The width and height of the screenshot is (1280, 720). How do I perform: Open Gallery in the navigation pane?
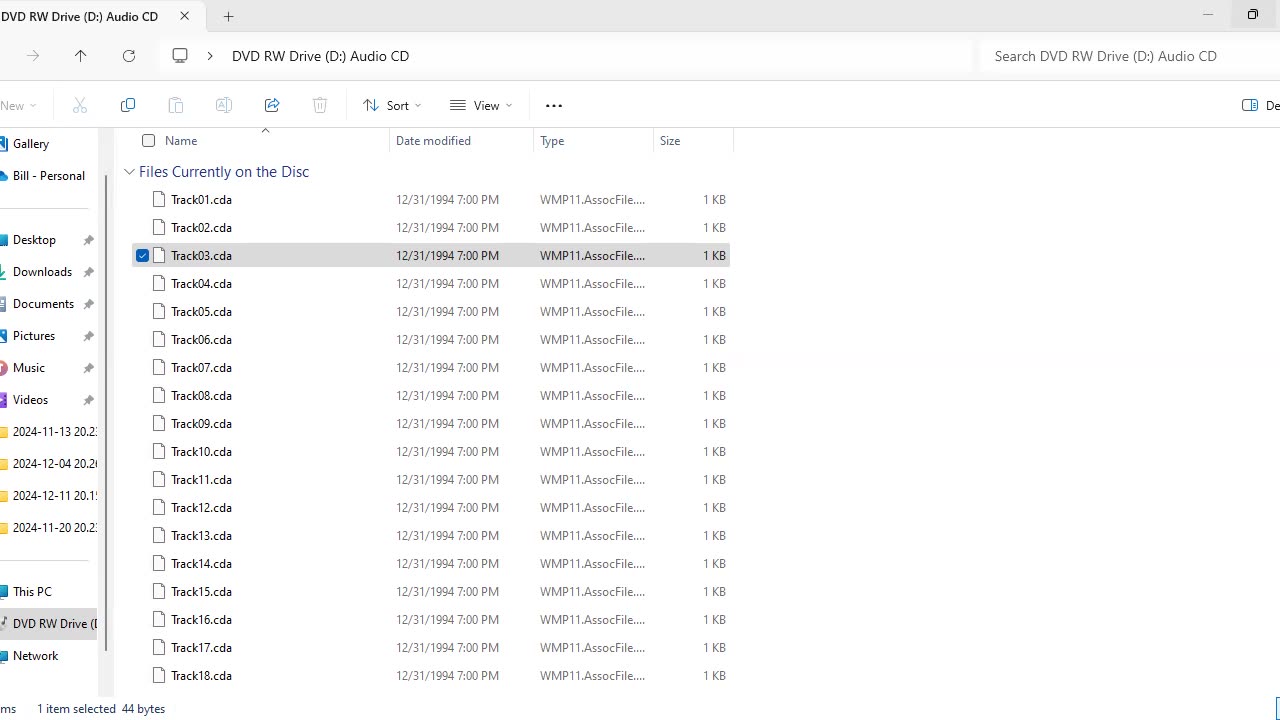tap(31, 144)
